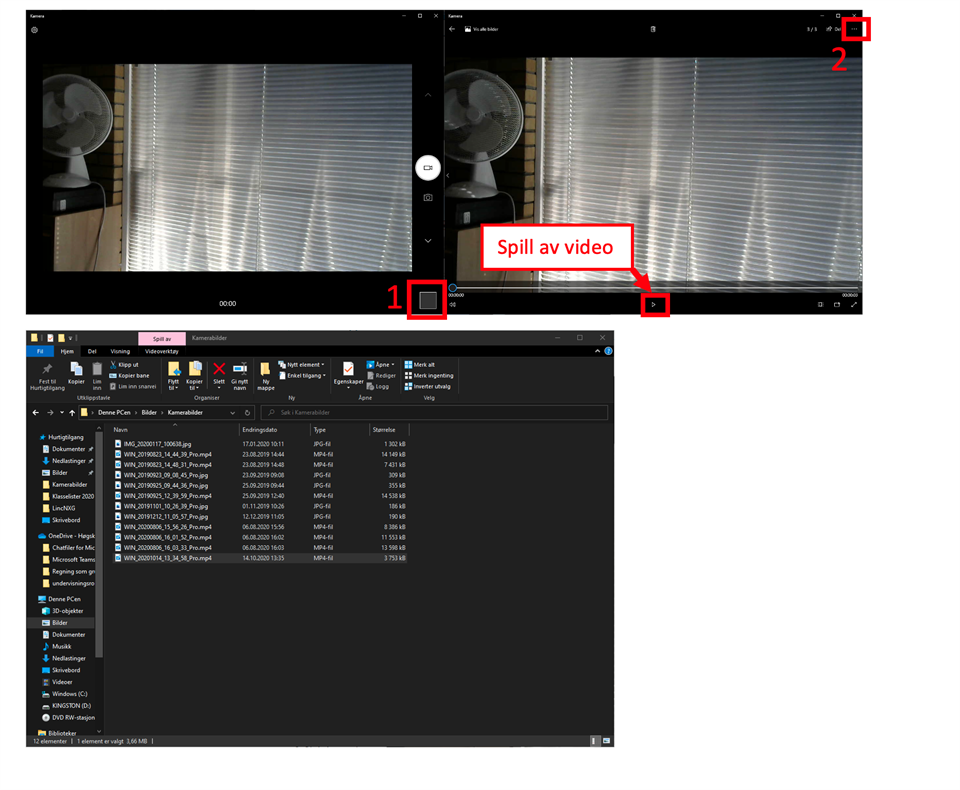Switch to the Visning ribbon tab
Viewport: 960px width, 790px height.
click(x=120, y=351)
